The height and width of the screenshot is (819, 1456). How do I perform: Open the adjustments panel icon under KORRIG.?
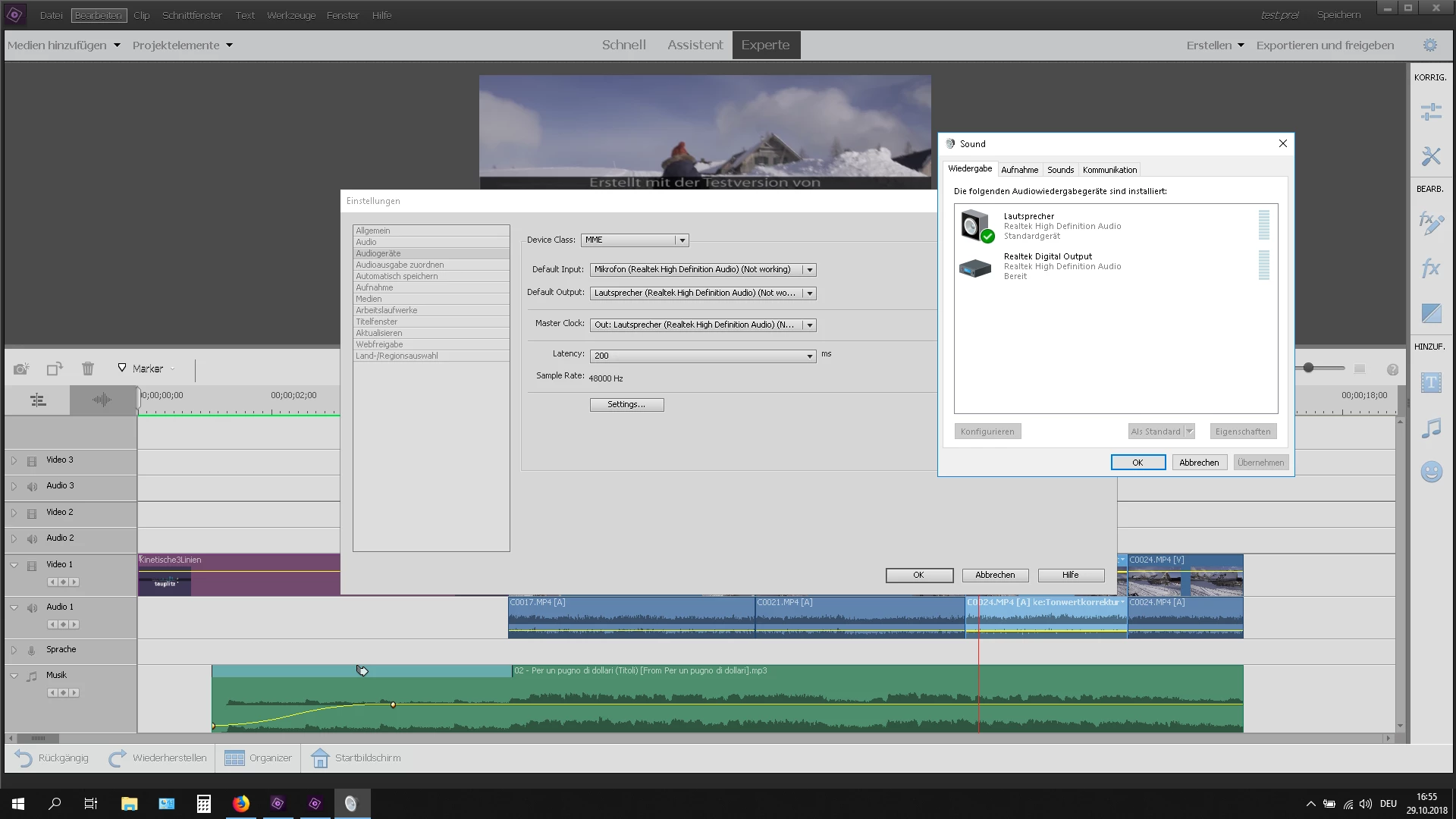click(x=1431, y=112)
